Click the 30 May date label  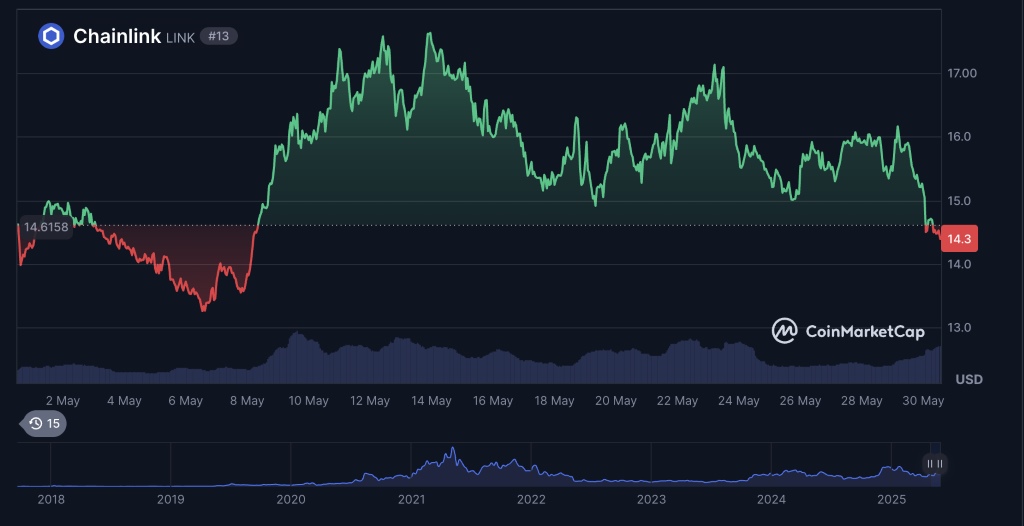(924, 401)
